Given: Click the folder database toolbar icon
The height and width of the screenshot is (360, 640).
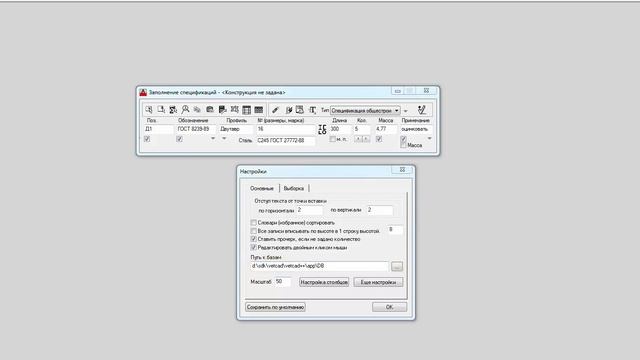Looking at the screenshot, I should point(210,110).
